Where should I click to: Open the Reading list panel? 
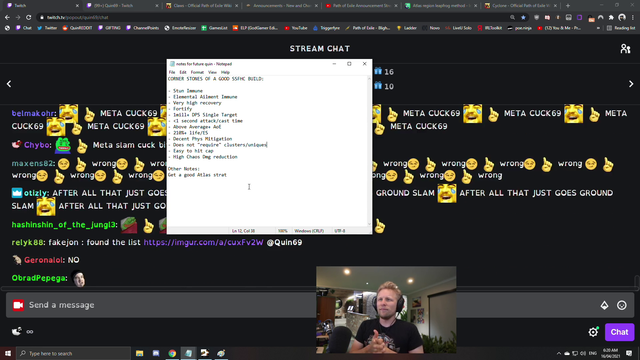tap(621, 28)
